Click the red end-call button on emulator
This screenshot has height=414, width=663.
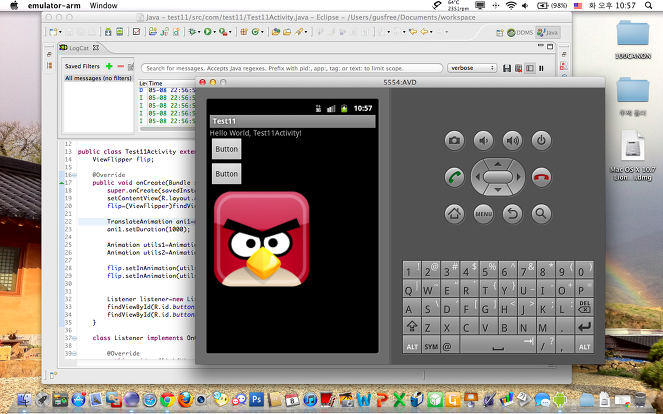(x=541, y=177)
